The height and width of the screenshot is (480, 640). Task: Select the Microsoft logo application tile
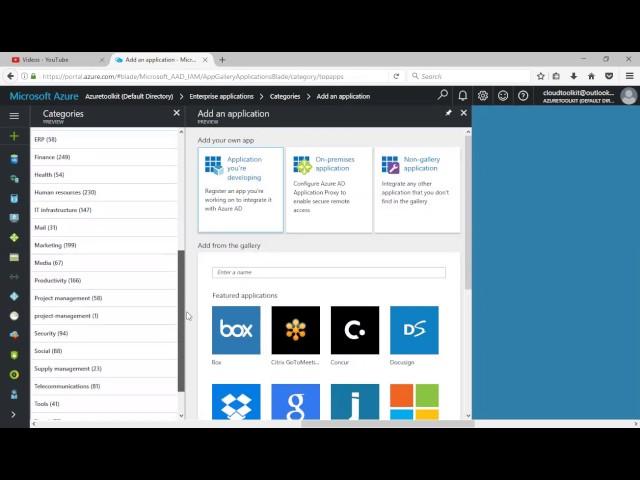pos(414,402)
